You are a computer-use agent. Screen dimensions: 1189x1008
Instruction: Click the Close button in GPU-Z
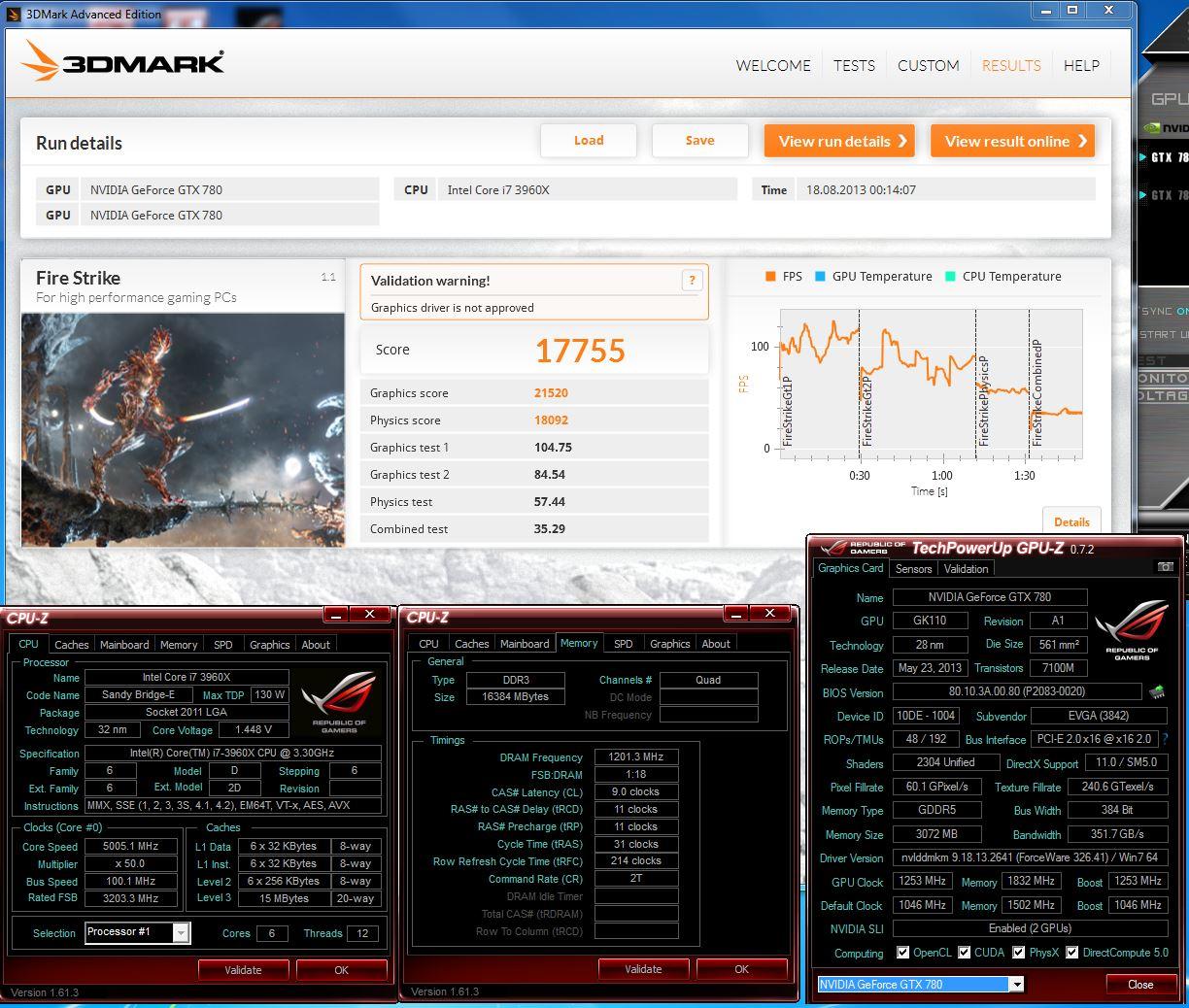(1140, 985)
